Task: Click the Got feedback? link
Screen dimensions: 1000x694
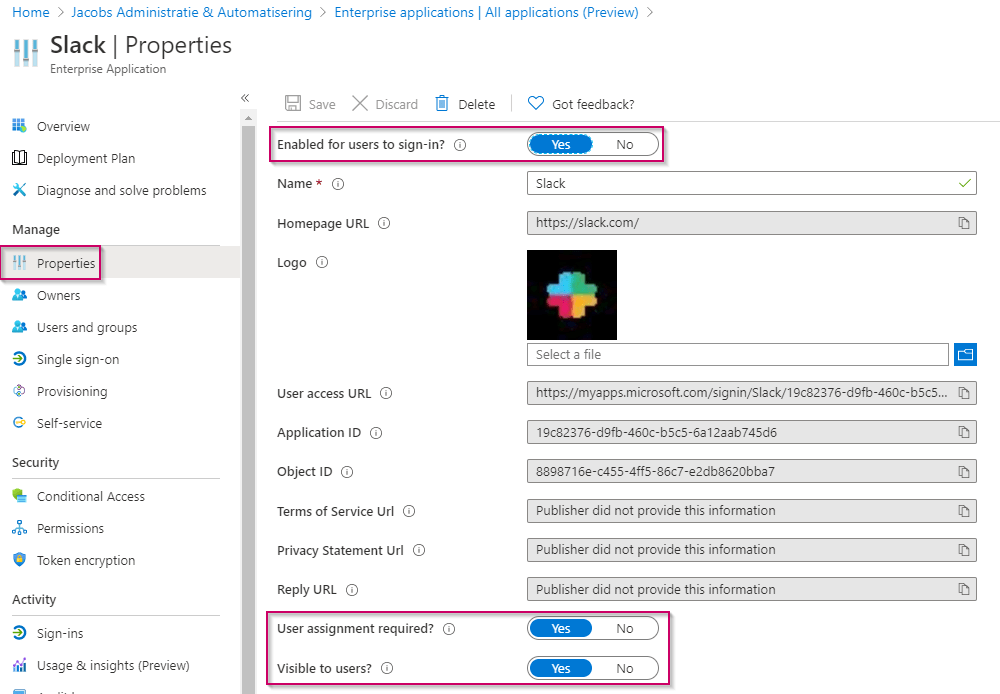Action: point(592,104)
